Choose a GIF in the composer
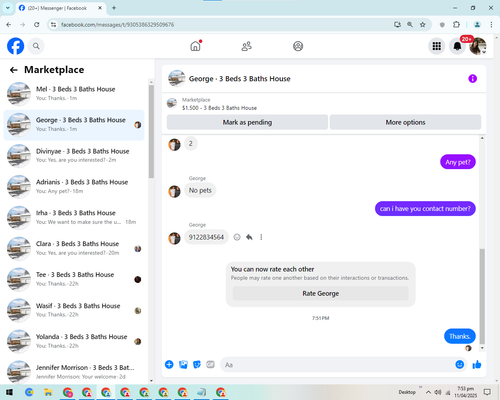The image size is (500, 400). tap(210, 364)
